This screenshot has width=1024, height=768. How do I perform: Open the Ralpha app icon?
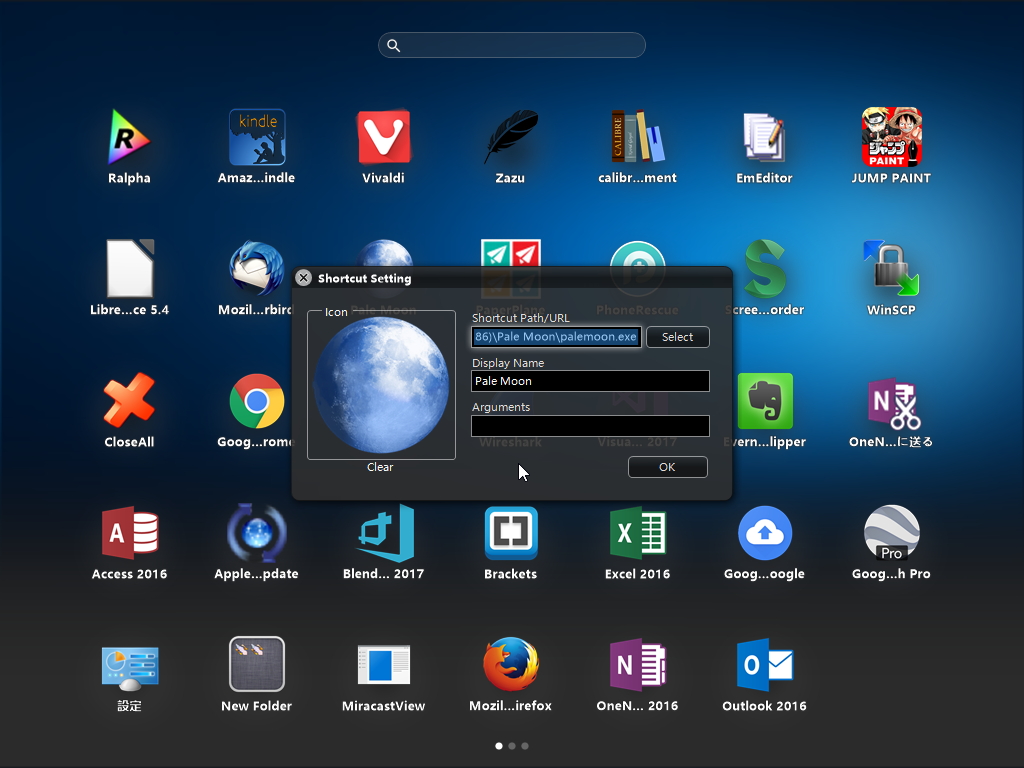pos(129,137)
